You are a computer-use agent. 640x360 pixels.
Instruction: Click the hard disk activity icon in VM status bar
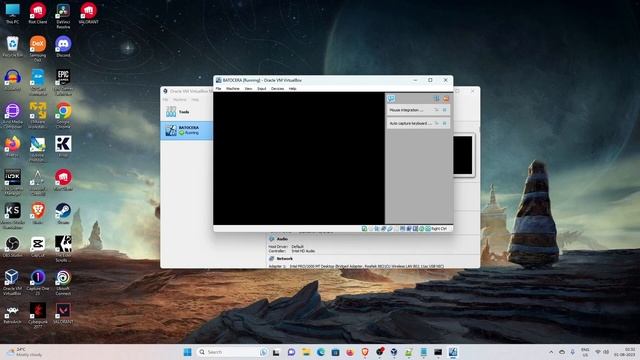tap(364, 229)
